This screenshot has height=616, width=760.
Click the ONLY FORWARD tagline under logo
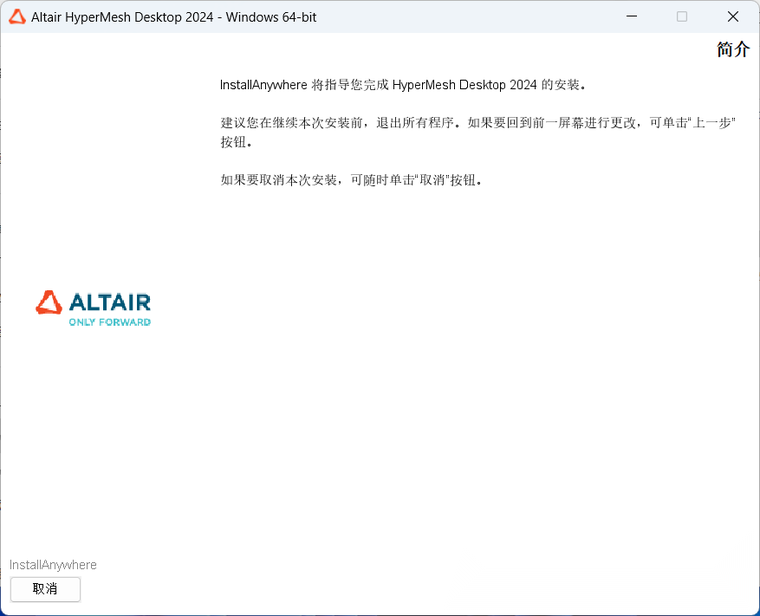(109, 323)
